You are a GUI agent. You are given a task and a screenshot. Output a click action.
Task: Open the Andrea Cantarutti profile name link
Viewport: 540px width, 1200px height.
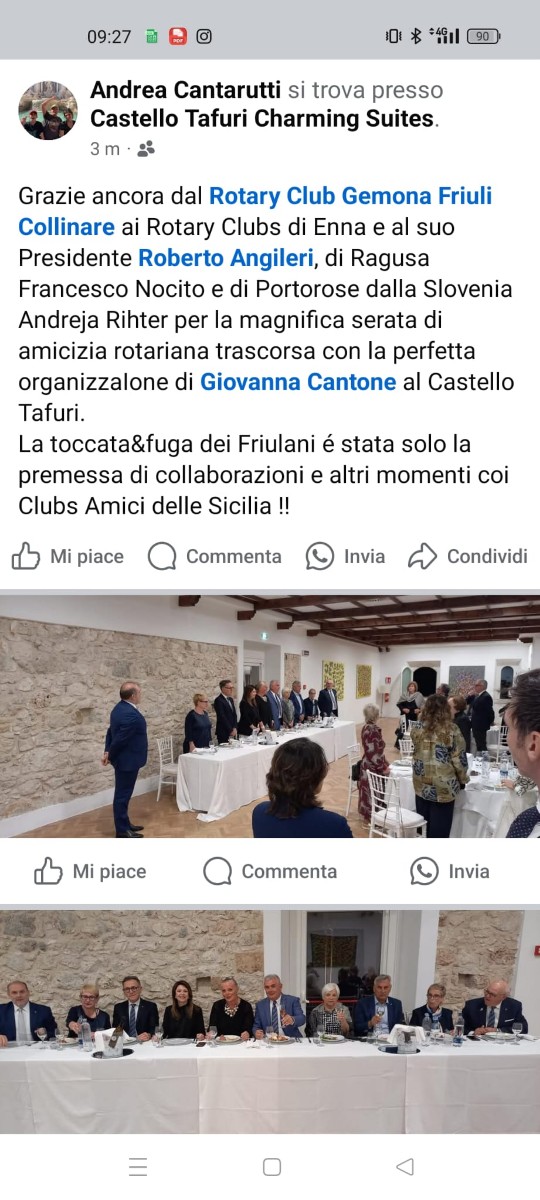pos(186,90)
